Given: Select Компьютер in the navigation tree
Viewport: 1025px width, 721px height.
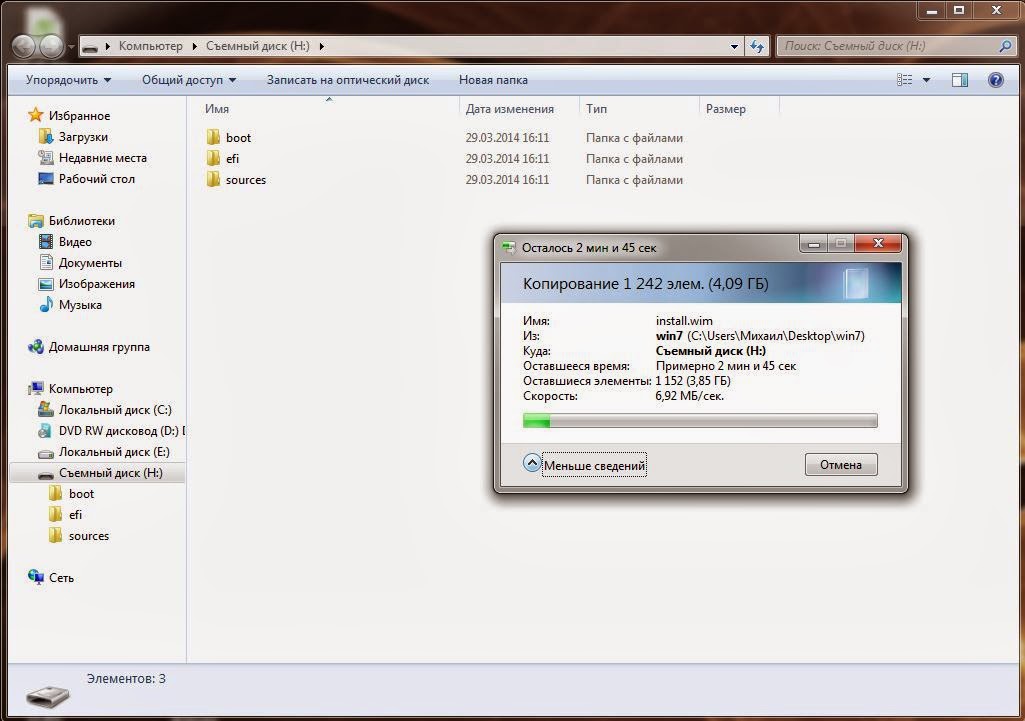Looking at the screenshot, I should [71, 389].
